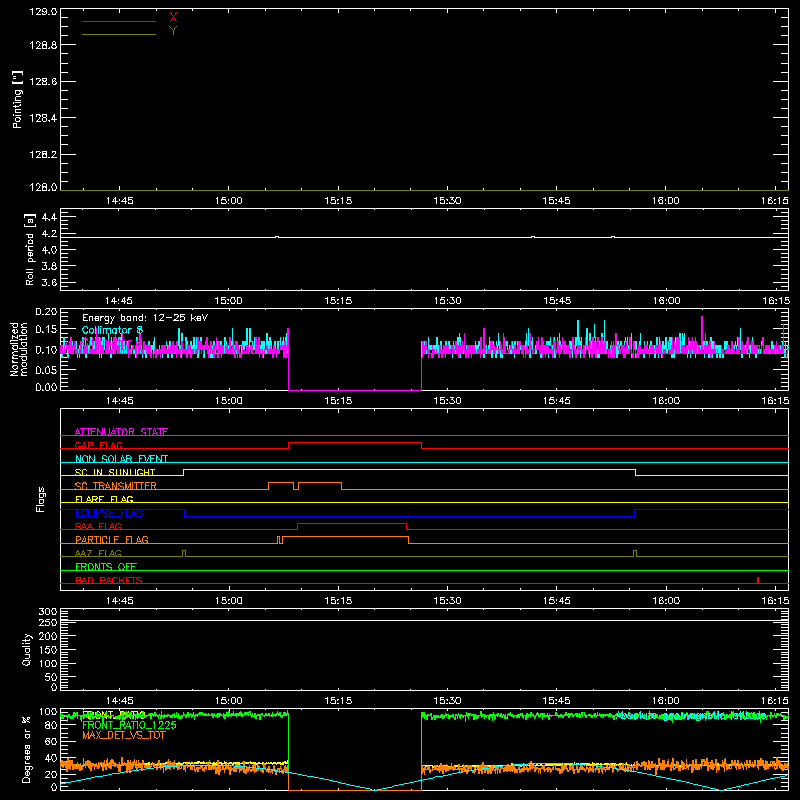Click the SC_IN_SUNLIGHT flag label
800x800 pixels.
tap(115, 472)
